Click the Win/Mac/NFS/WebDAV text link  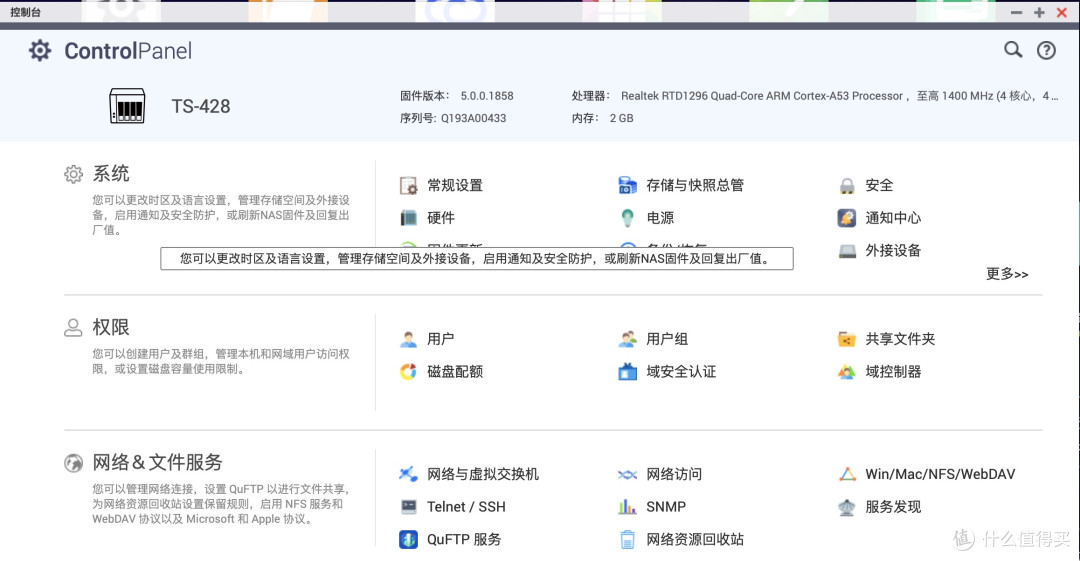point(940,474)
